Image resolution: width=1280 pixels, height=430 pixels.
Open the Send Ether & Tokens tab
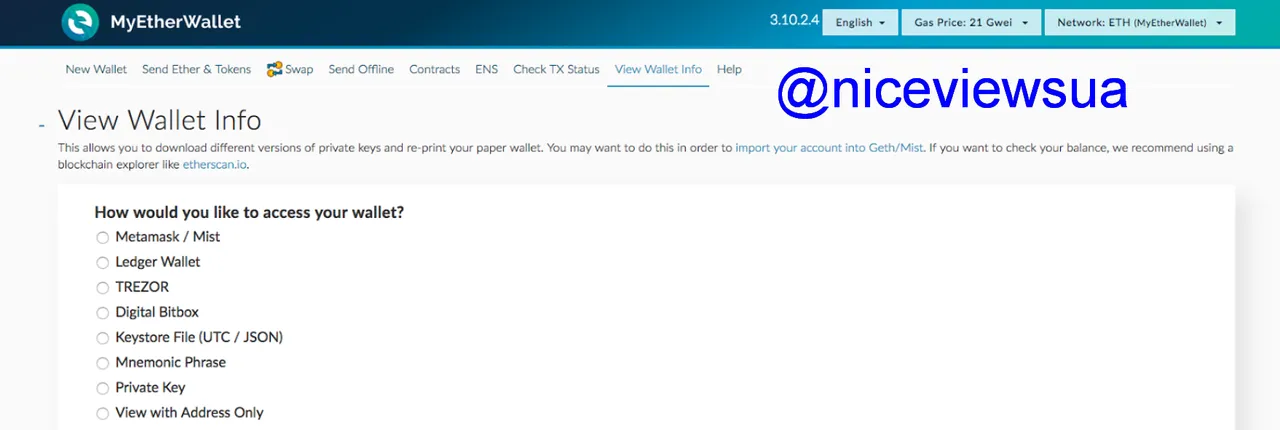click(x=196, y=69)
